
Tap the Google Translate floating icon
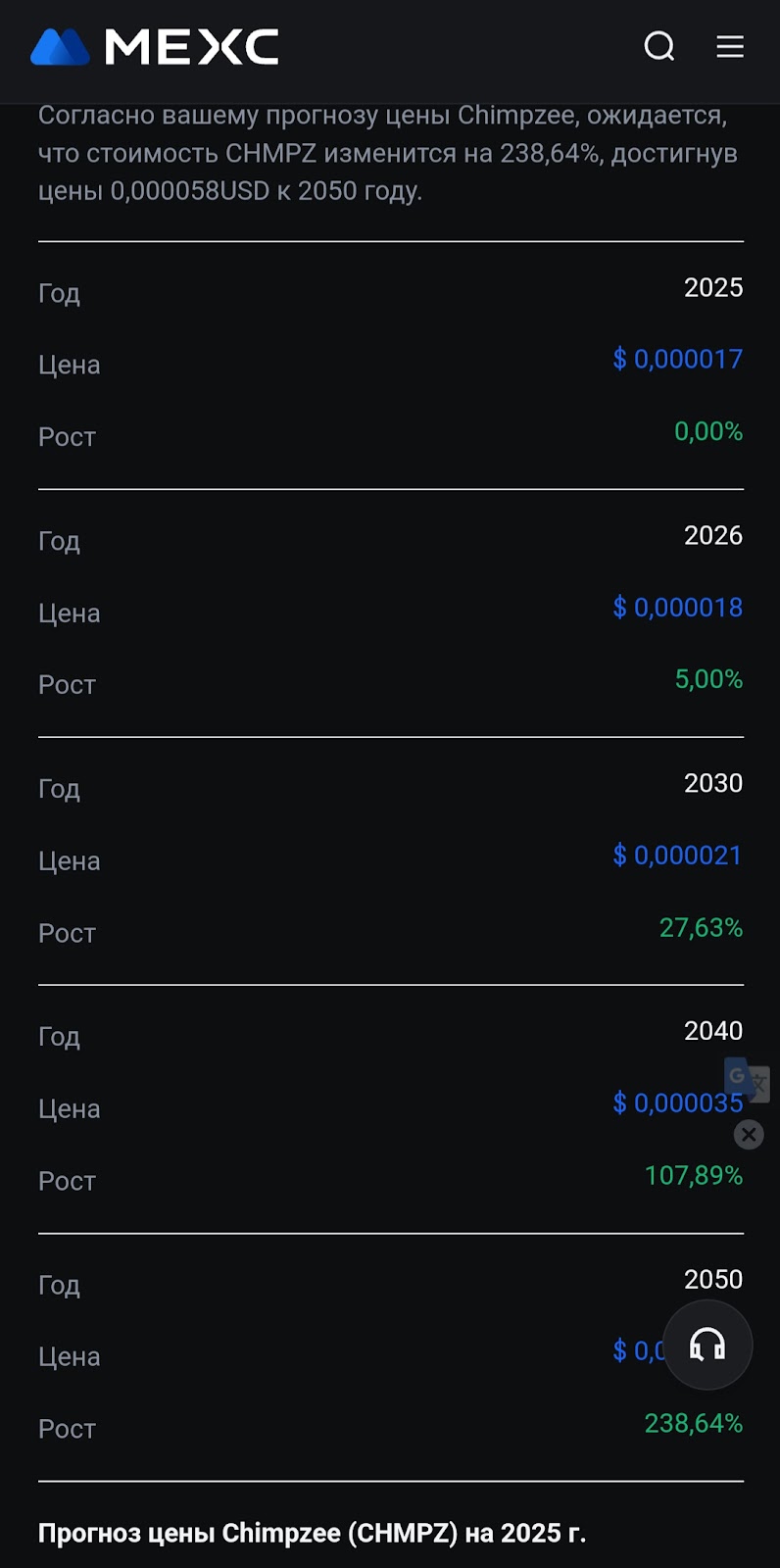(x=746, y=1078)
